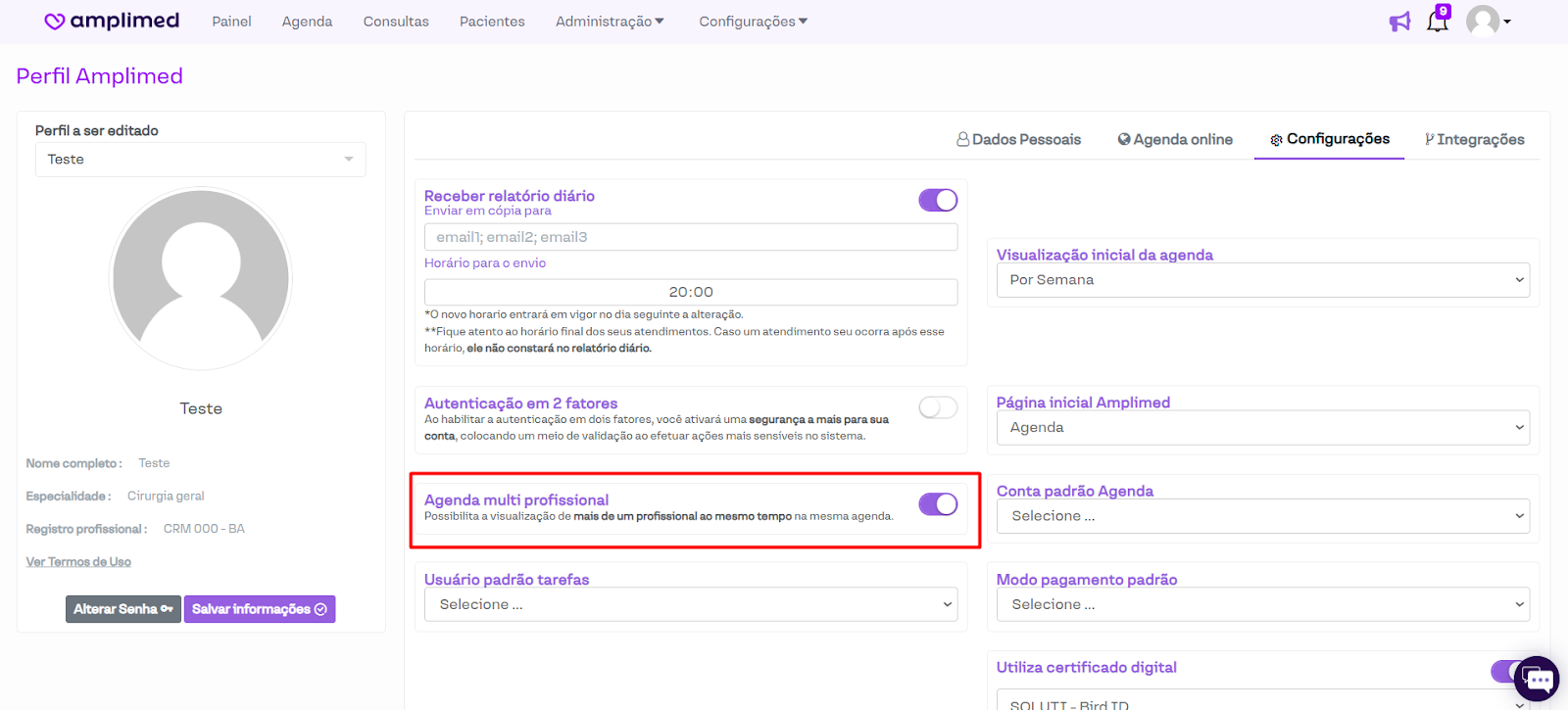The height and width of the screenshot is (710, 1568).
Task: Click the email copy input field
Action: tap(691, 237)
